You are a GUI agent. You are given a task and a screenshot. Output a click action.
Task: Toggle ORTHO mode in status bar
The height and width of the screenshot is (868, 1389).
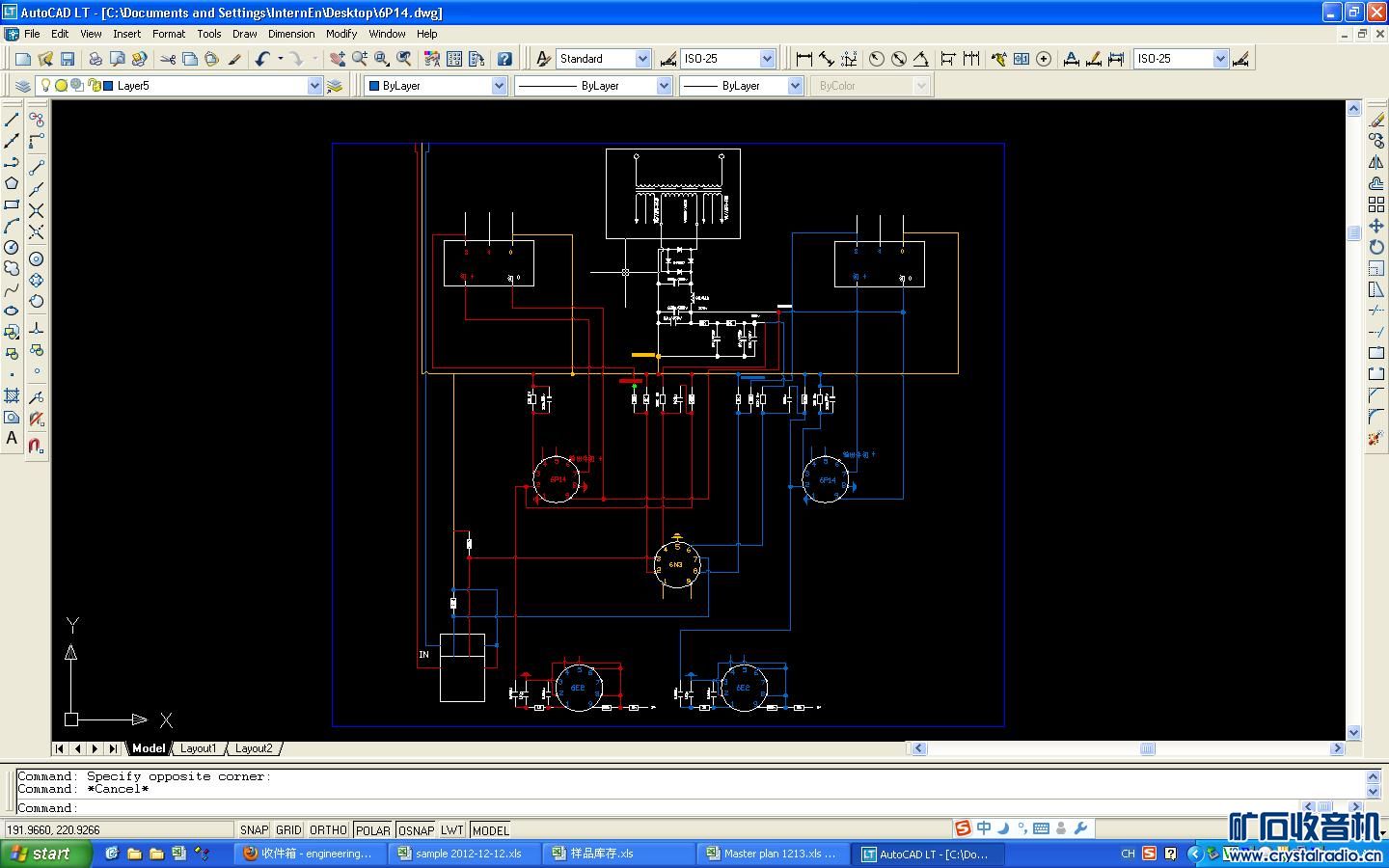[328, 829]
